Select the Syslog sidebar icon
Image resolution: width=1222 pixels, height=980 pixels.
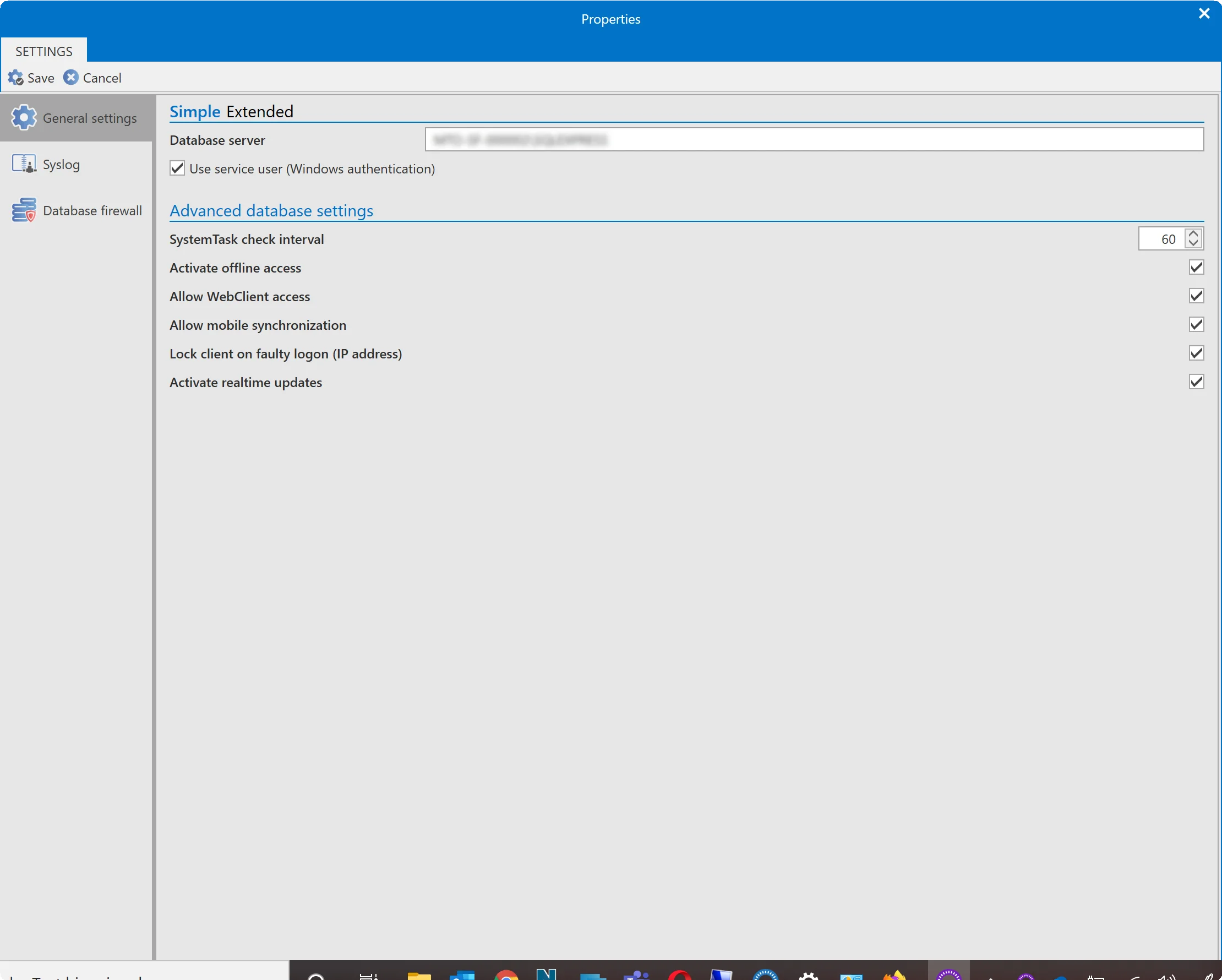24,164
